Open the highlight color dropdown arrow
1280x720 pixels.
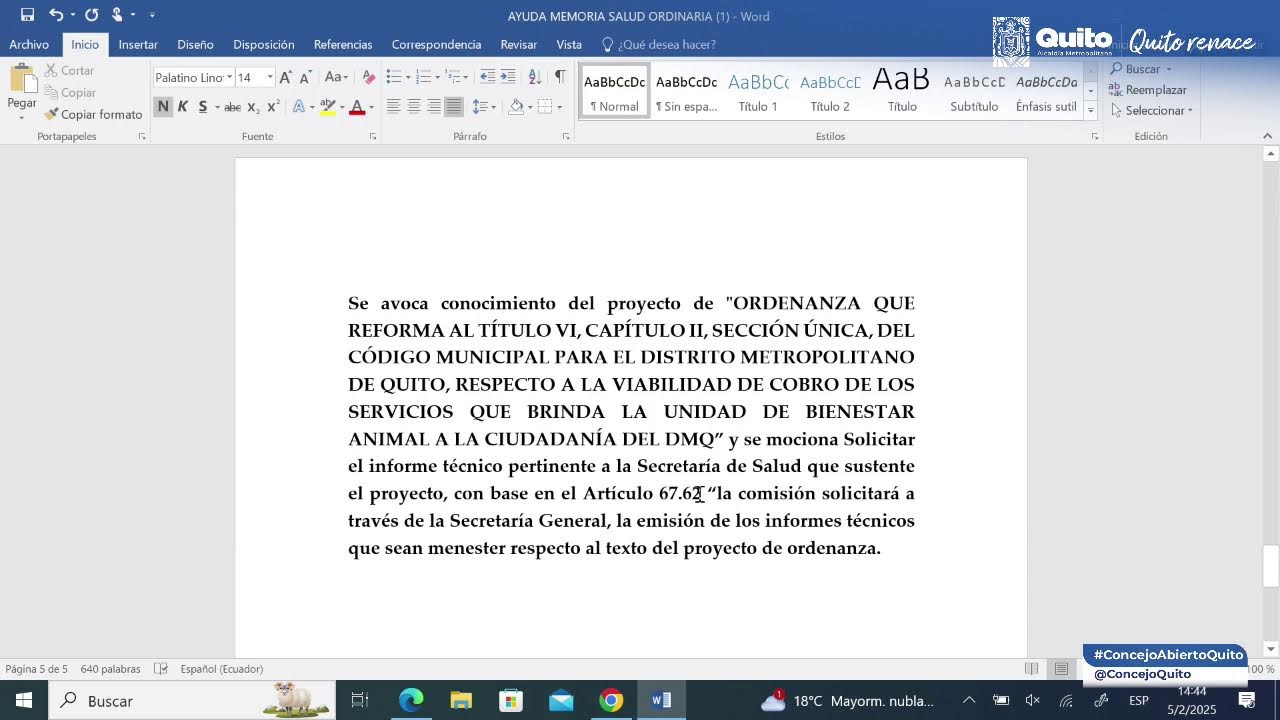click(x=341, y=107)
